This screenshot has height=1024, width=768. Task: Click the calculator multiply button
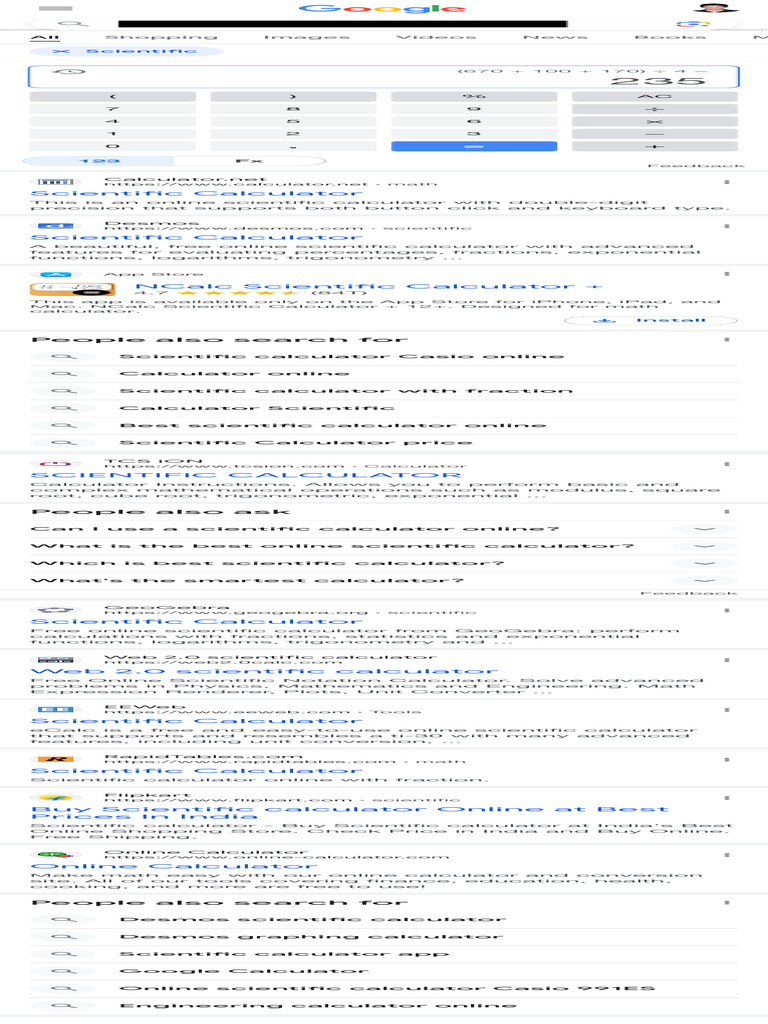click(x=655, y=121)
